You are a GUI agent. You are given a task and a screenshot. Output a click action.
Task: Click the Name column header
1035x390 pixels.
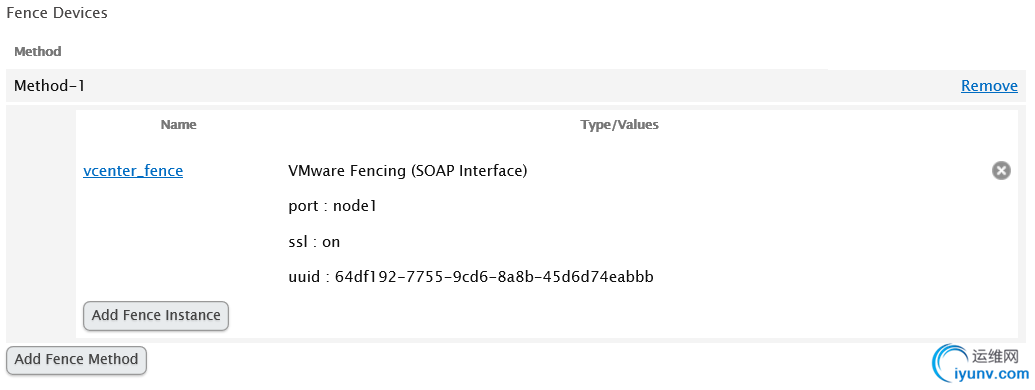(178, 125)
